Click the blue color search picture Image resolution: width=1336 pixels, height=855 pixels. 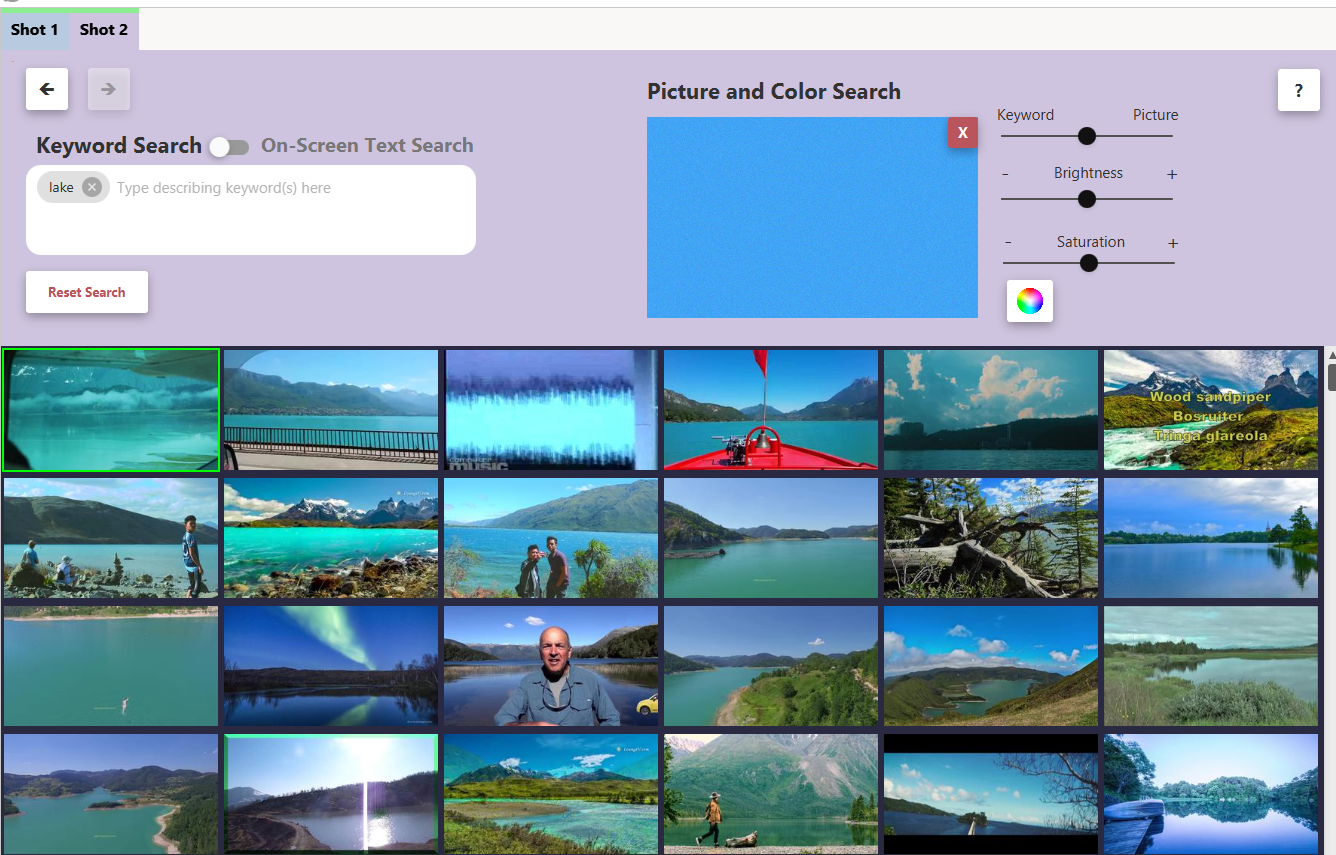812,218
